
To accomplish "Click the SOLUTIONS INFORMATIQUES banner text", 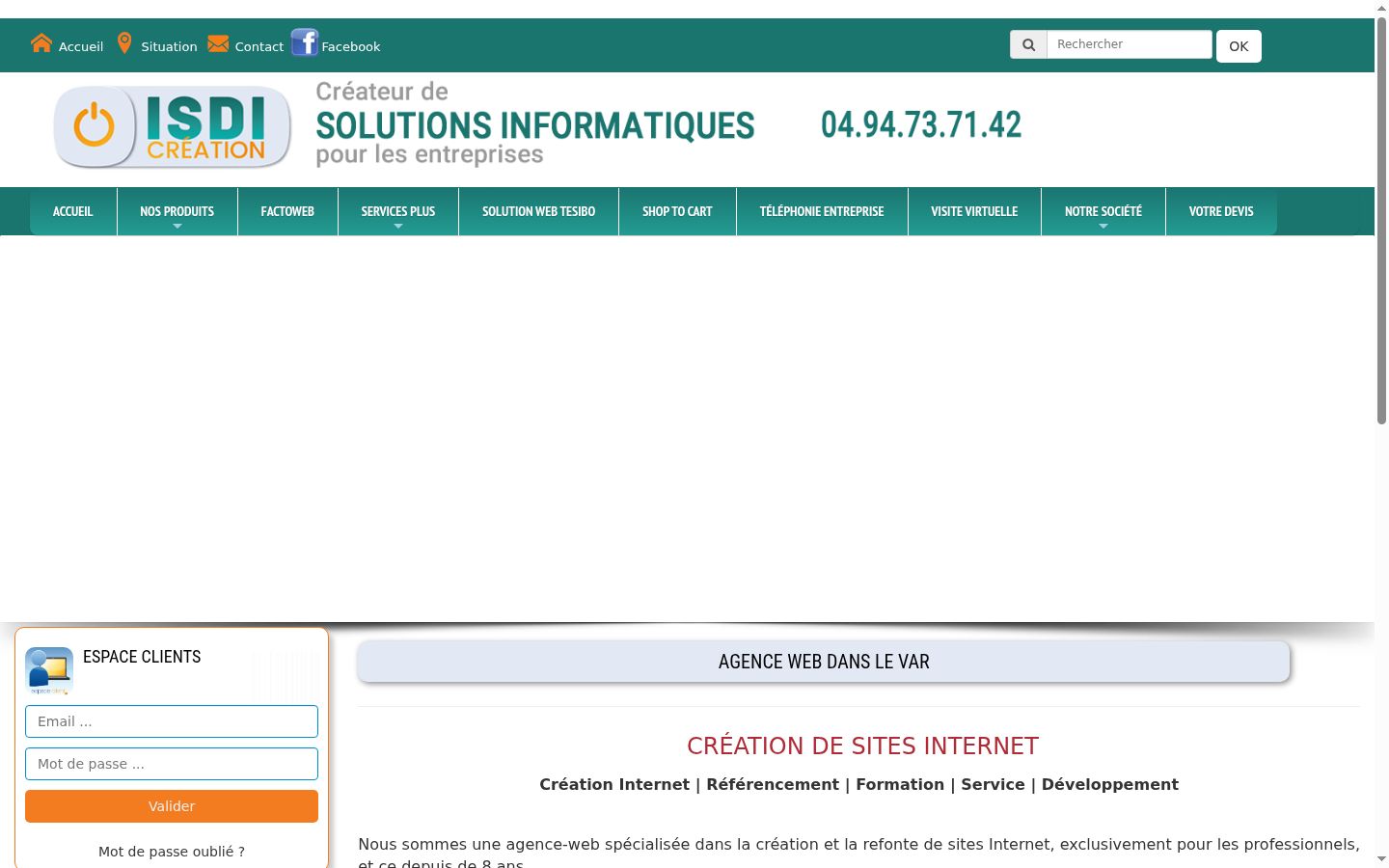I will tap(535, 125).
